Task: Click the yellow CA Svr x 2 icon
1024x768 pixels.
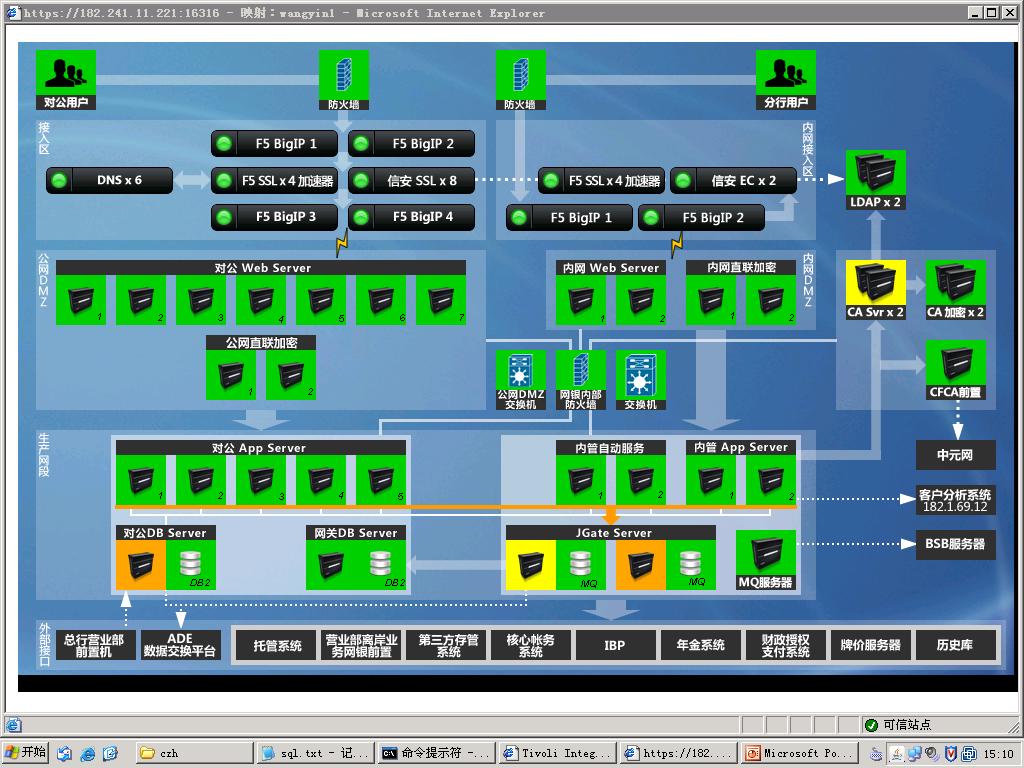Action: [x=875, y=283]
